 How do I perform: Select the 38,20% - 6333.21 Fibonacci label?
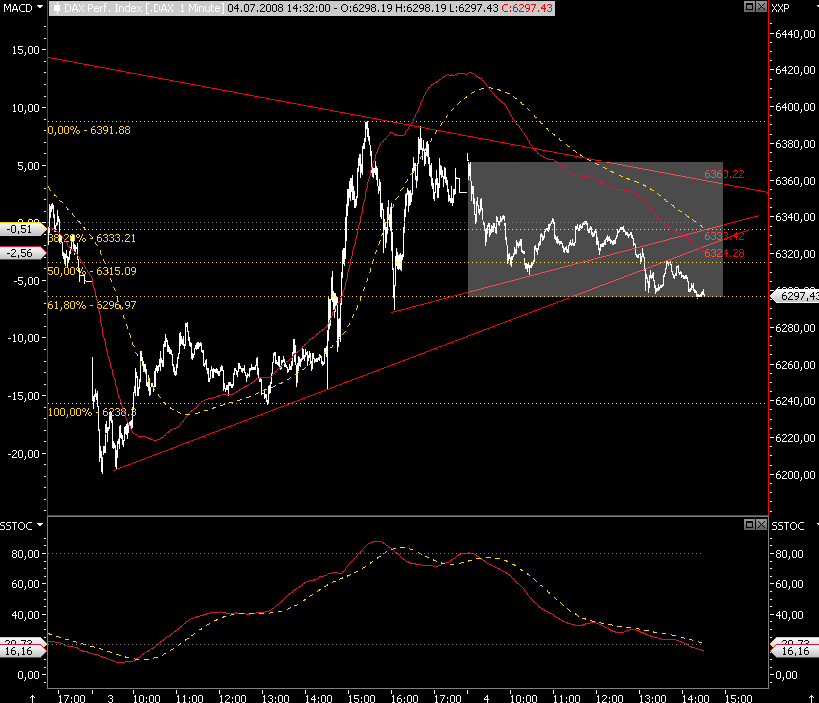click(92, 238)
